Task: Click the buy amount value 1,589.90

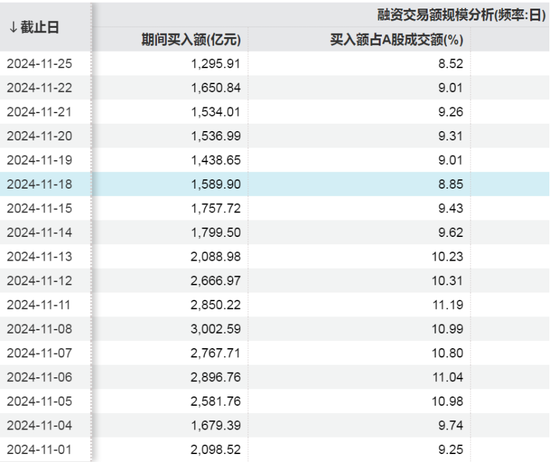Action: pyautogui.click(x=216, y=184)
